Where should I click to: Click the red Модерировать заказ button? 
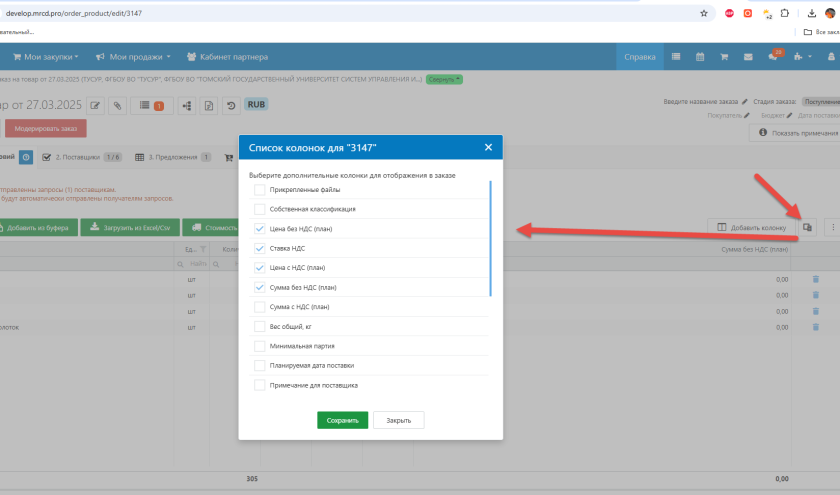(x=46, y=129)
